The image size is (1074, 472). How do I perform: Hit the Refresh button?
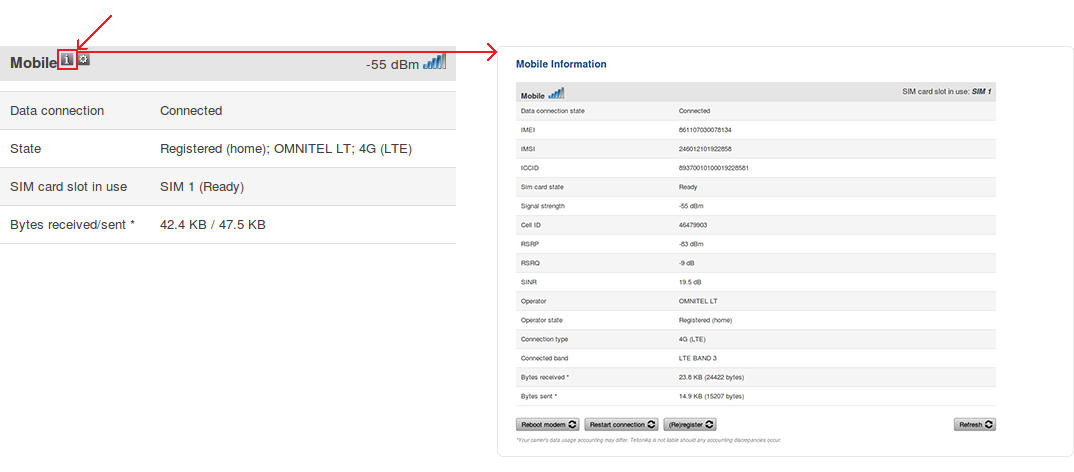click(x=974, y=425)
